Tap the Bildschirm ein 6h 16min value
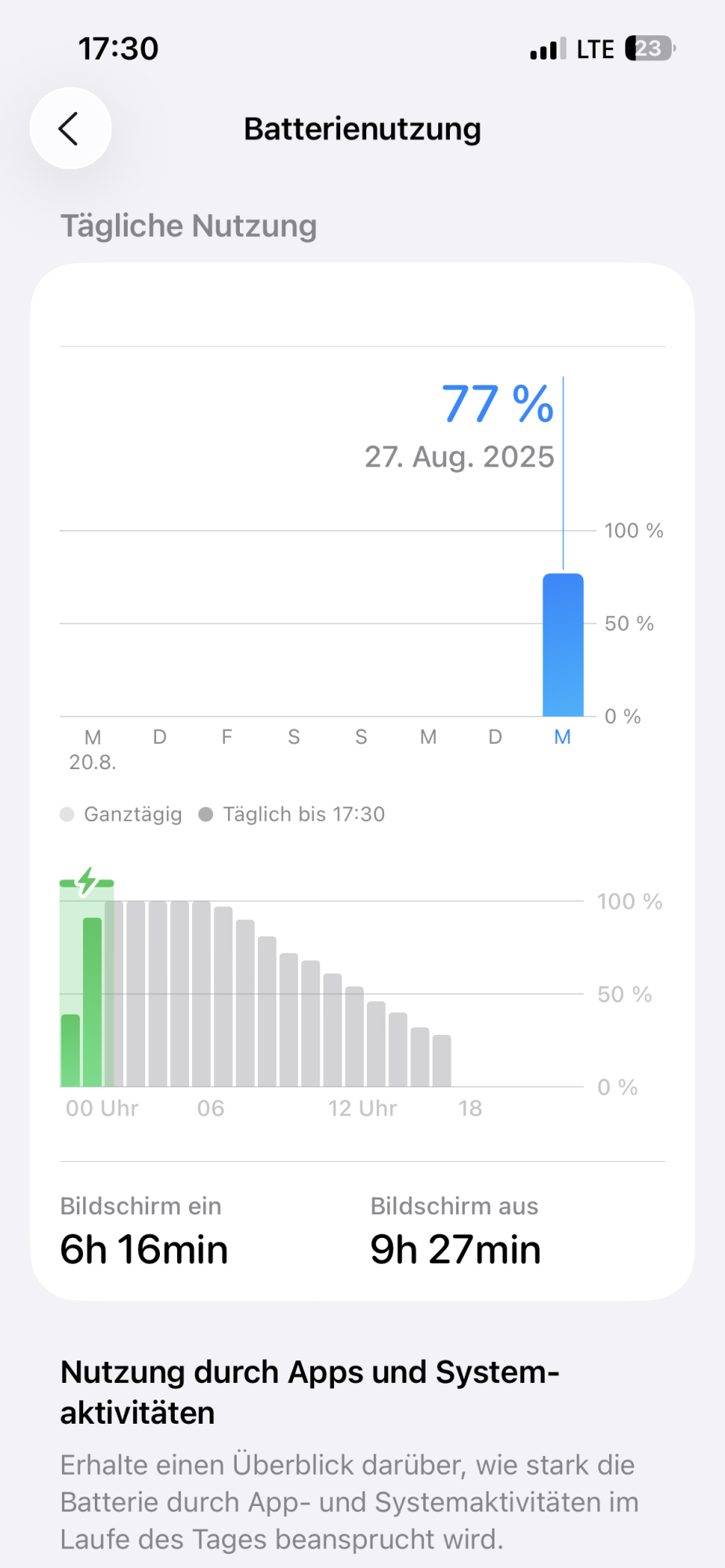The height and width of the screenshot is (1568, 725). click(x=144, y=1250)
